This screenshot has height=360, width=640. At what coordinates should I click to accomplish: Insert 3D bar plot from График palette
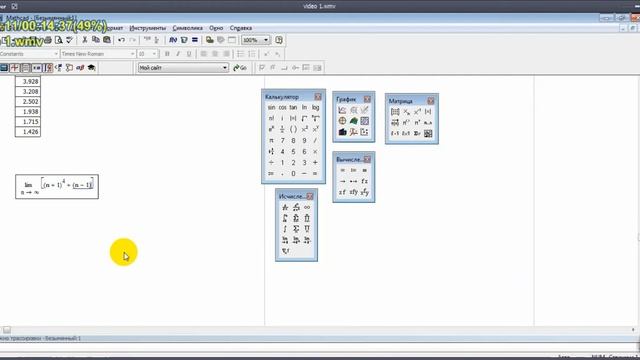pyautogui.click(x=342, y=132)
